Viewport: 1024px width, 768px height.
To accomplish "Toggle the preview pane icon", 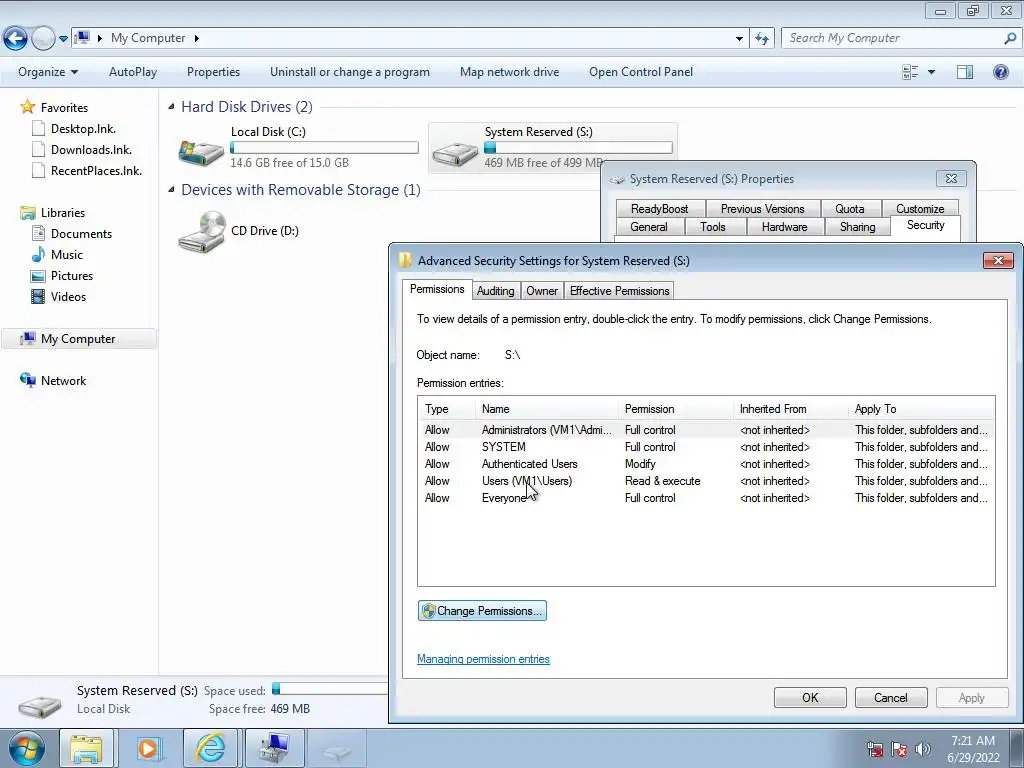I will tap(965, 72).
